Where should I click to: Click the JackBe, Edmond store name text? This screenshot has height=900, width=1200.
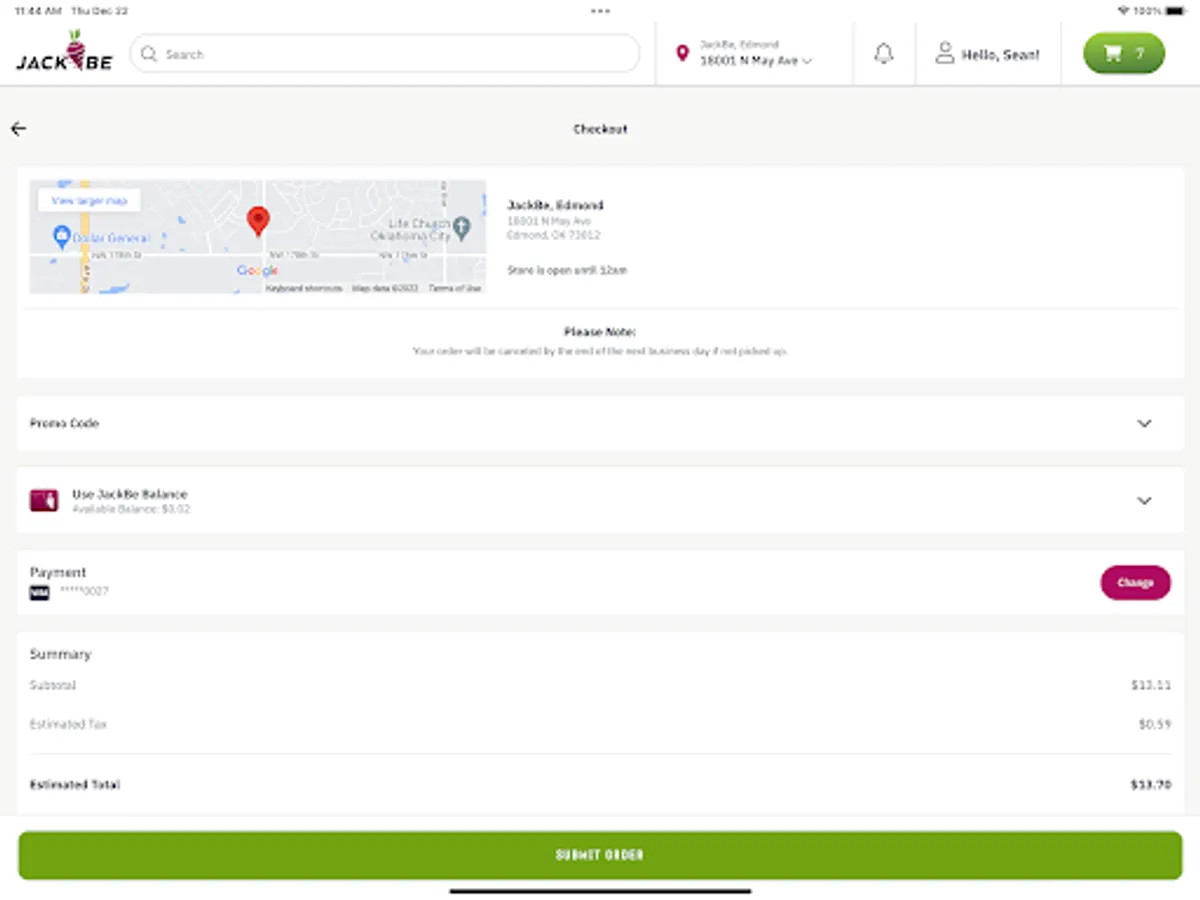pos(555,205)
